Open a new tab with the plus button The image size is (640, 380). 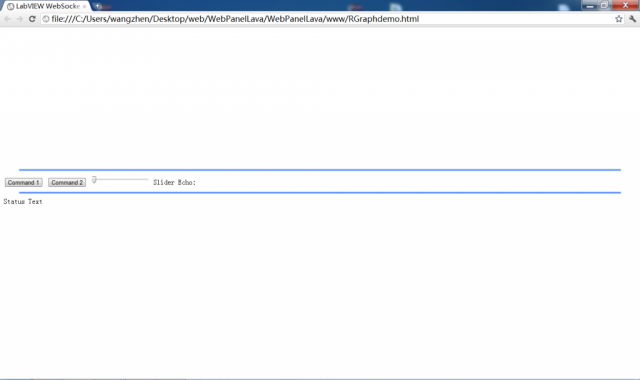[x=98, y=6]
